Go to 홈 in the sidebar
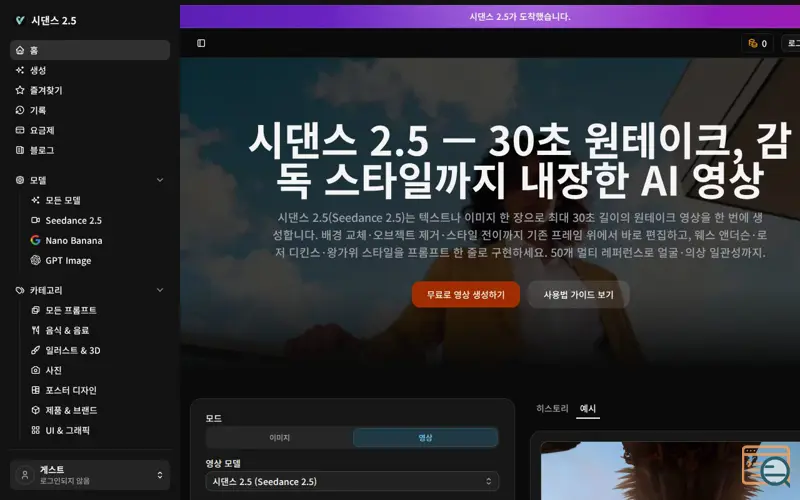 90,50
